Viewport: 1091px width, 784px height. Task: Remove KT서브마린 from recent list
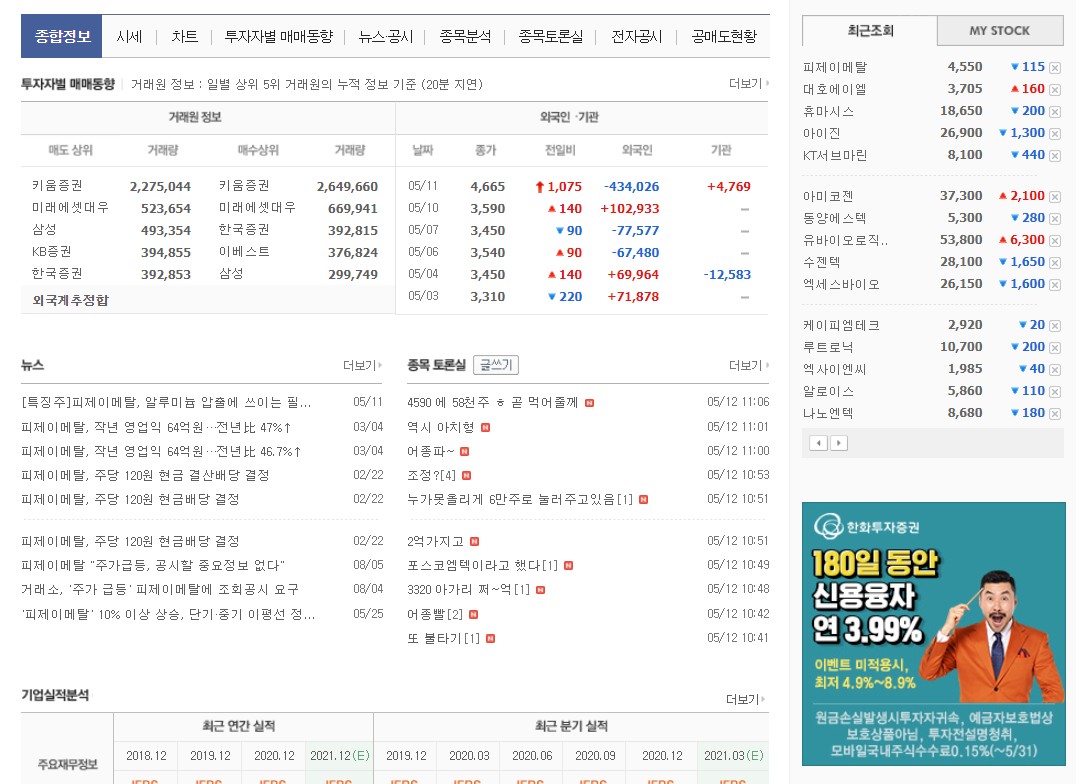click(1055, 156)
